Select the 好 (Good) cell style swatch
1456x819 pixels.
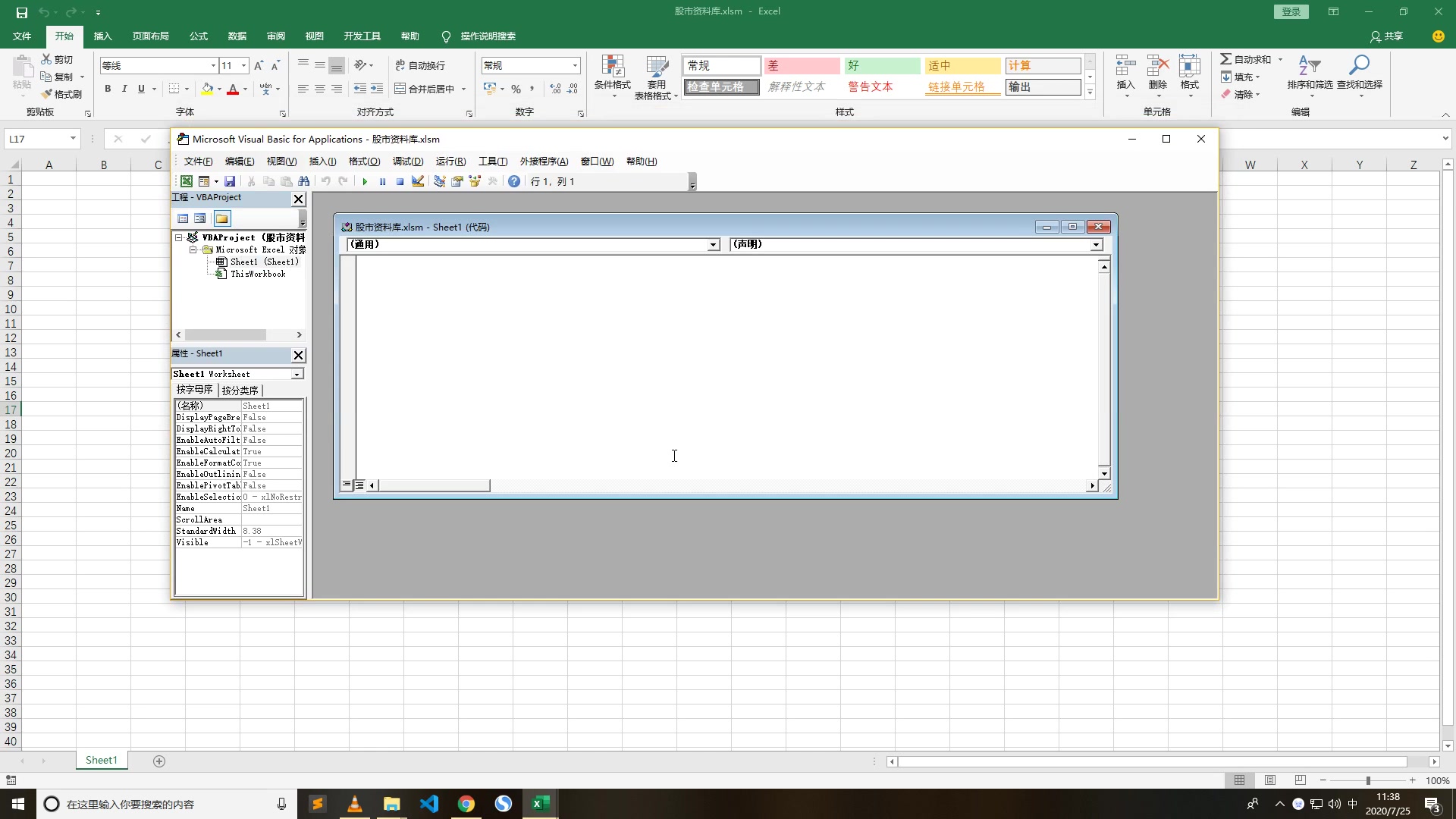[x=883, y=65]
